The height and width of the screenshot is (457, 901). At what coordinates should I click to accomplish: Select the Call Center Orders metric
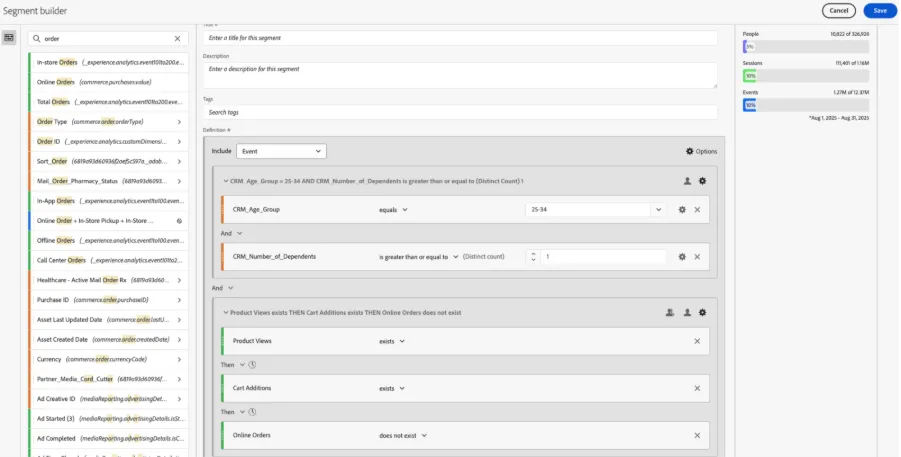[109, 260]
